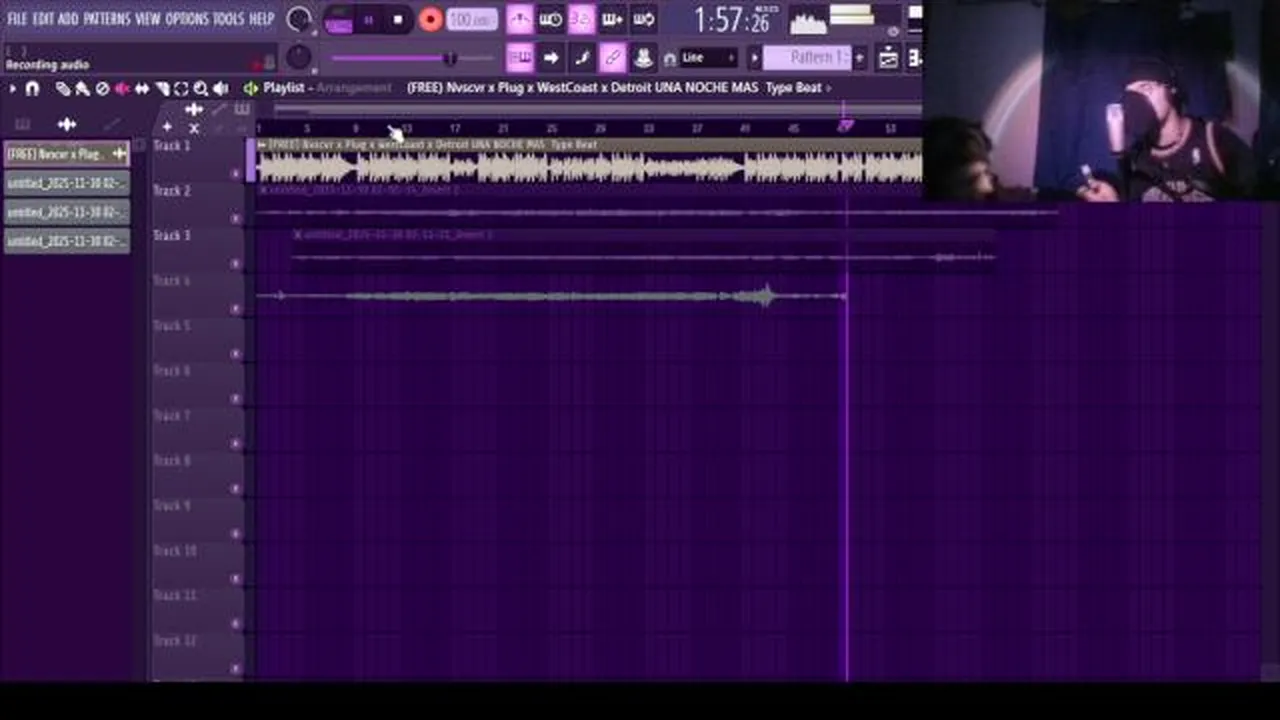Show audio clips in the picker panel
Screen dimensions: 1280x720
67,124
